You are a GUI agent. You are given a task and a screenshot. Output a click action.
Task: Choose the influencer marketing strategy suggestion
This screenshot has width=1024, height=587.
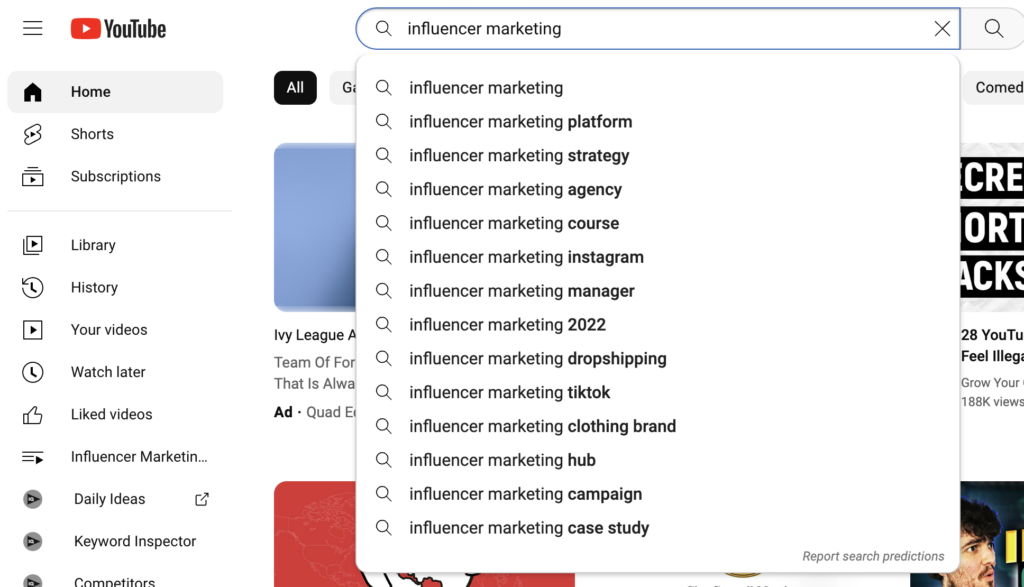tap(518, 155)
